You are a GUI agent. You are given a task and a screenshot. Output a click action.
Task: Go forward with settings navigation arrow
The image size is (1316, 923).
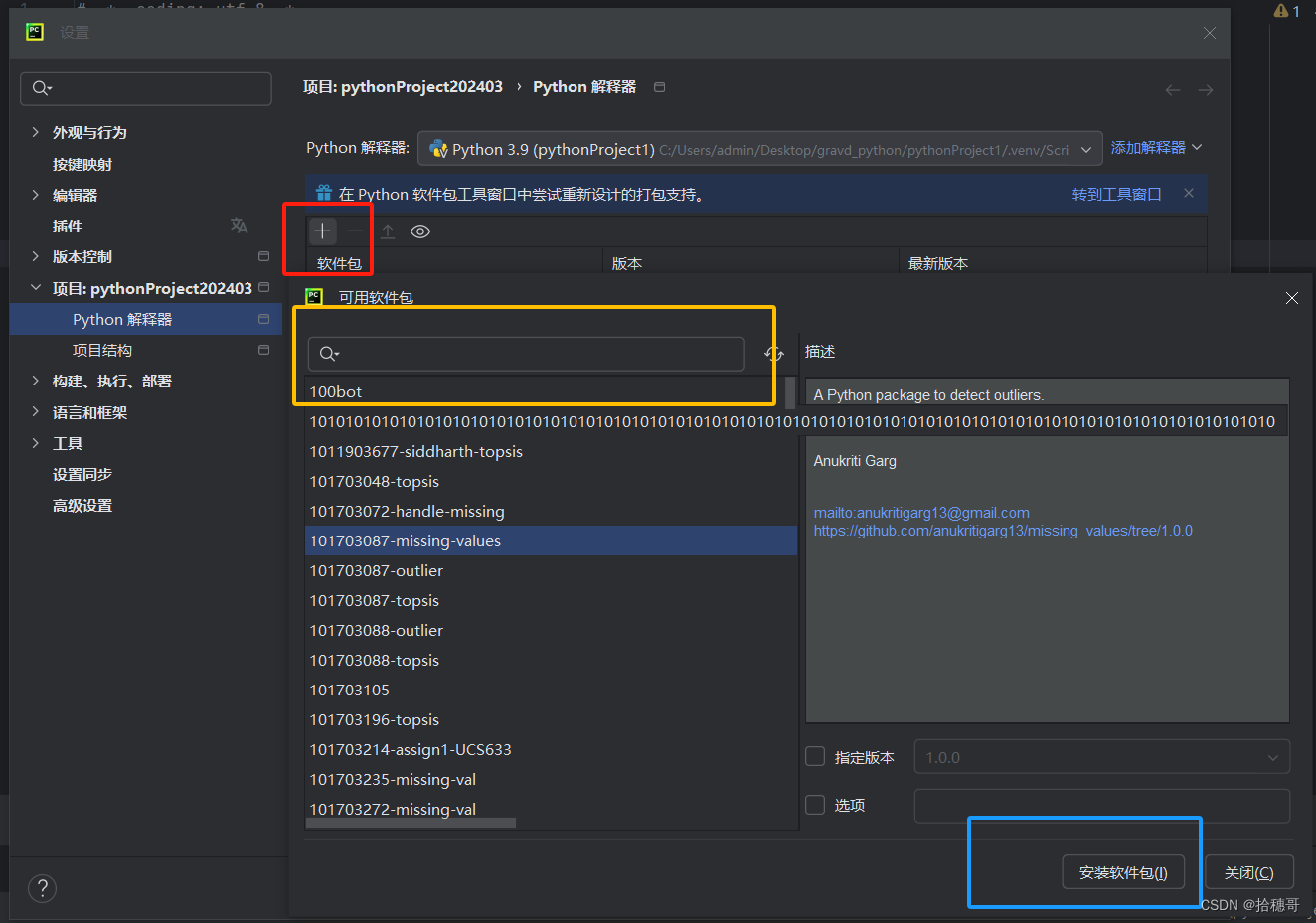point(1206,90)
